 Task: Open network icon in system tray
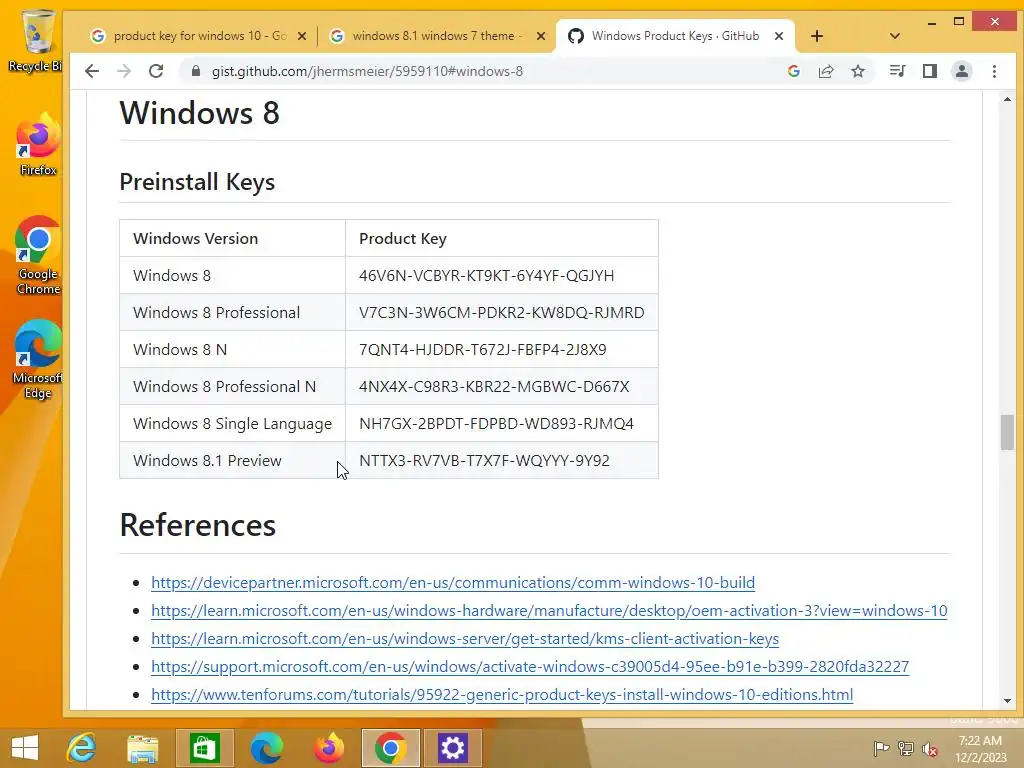point(906,748)
